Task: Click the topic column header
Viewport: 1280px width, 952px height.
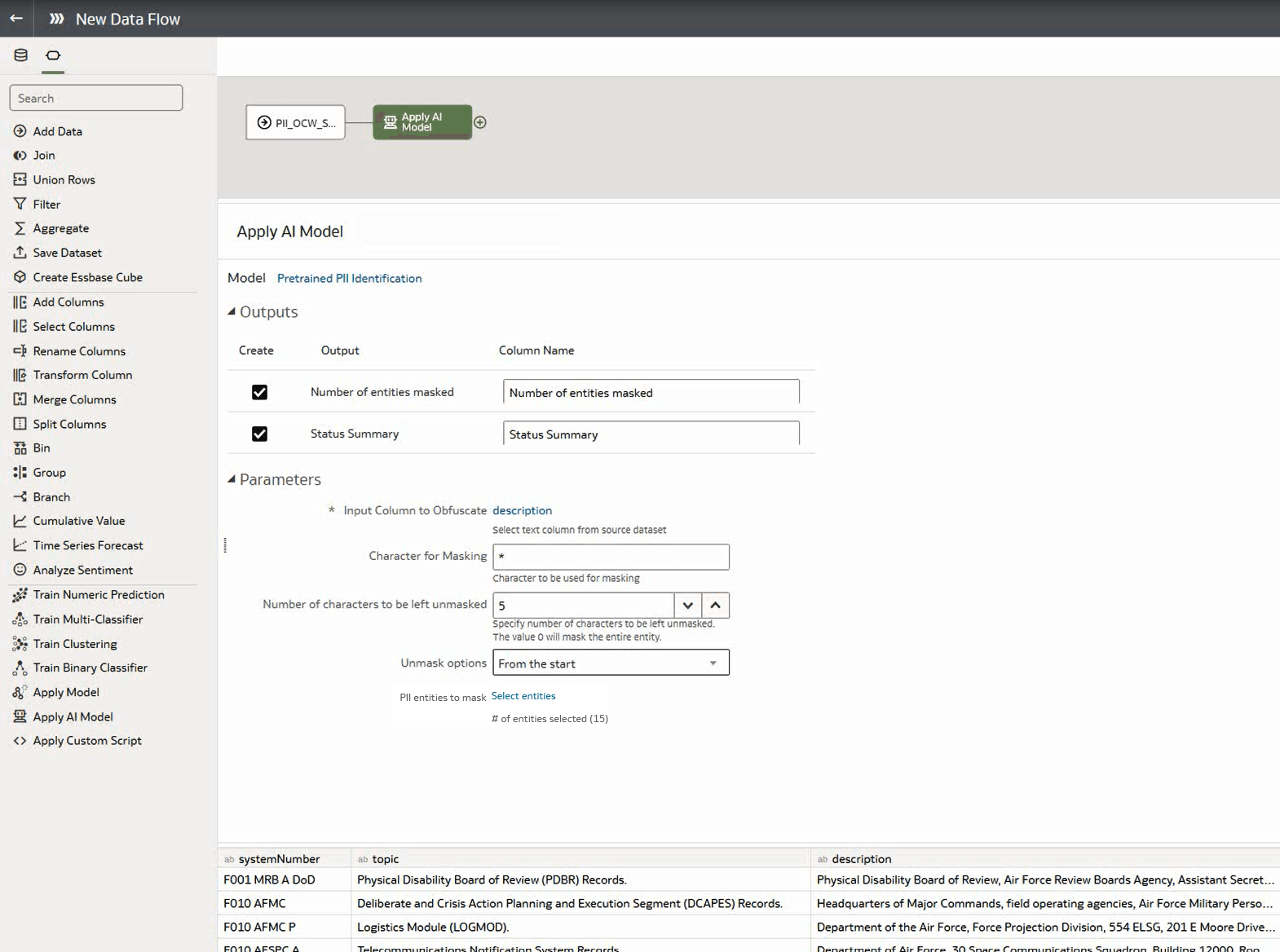Action: [x=580, y=858]
